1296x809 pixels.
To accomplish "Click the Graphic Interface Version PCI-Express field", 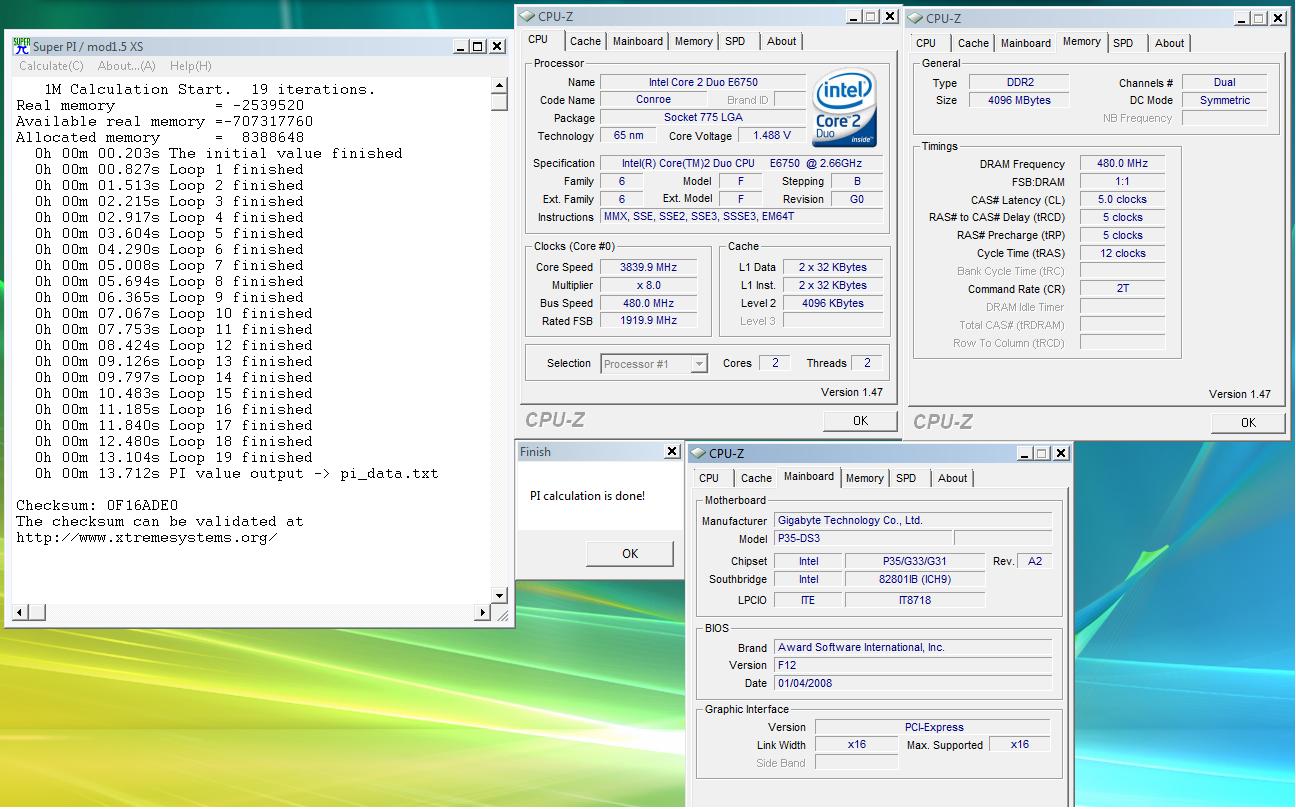I will pyautogui.click(x=931, y=727).
